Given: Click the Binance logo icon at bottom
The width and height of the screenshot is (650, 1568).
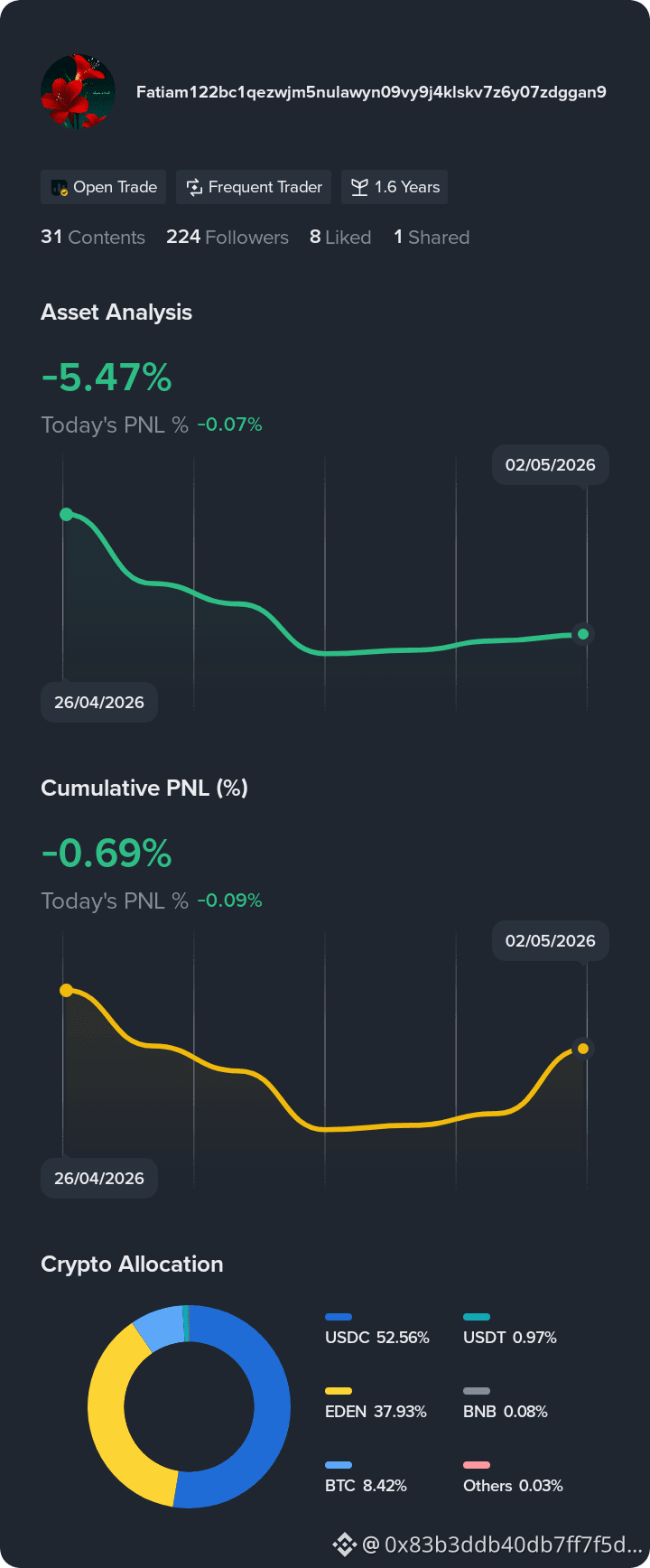Looking at the screenshot, I should 344,1544.
